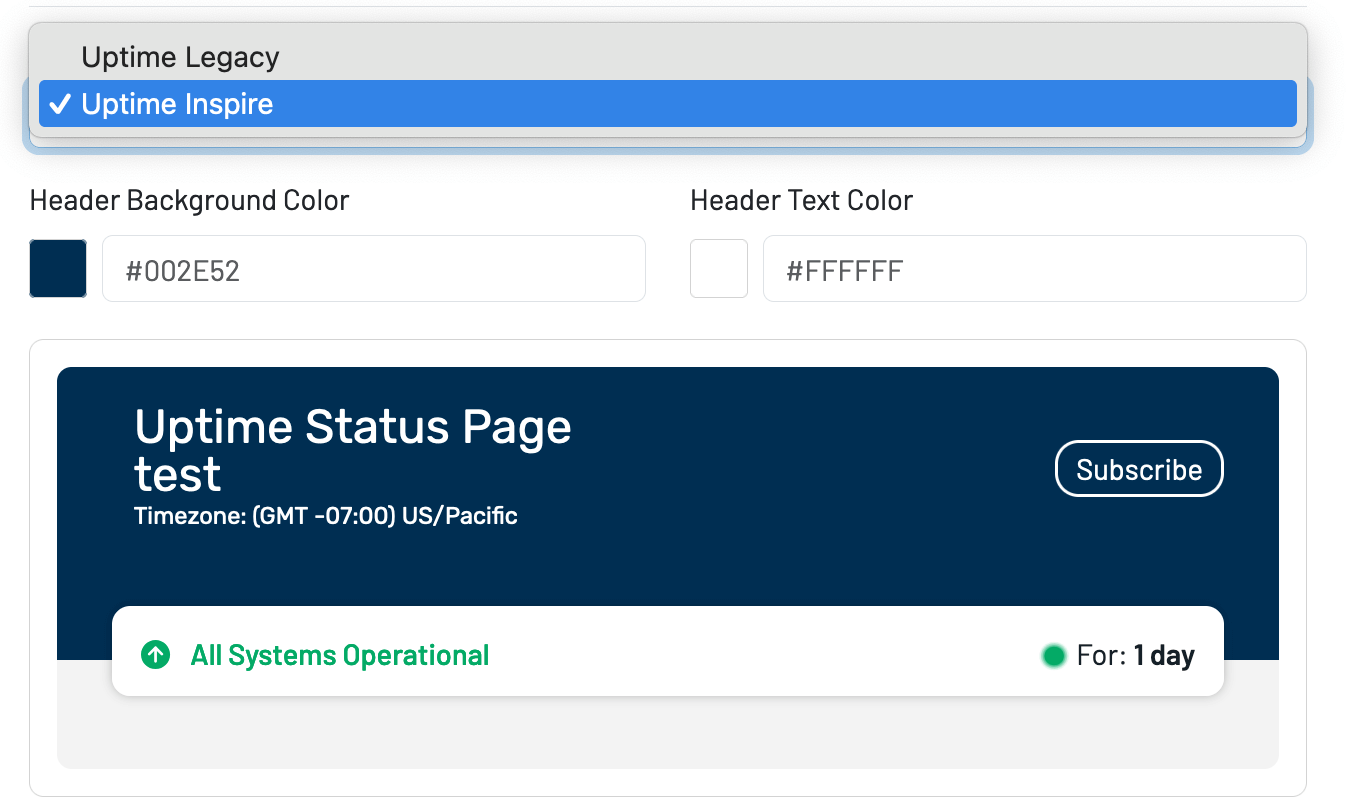Open the Header Background Color picker swatch
The width and height of the screenshot is (1346, 802).
(x=57, y=268)
